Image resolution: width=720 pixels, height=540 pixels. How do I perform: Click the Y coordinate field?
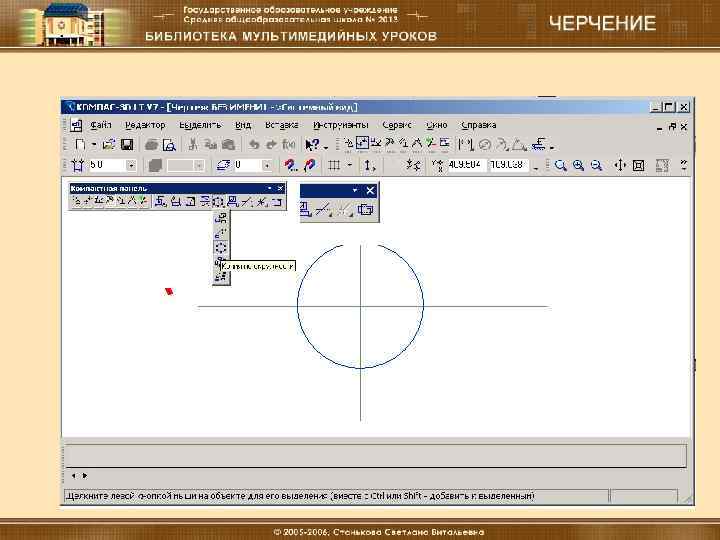pos(508,165)
